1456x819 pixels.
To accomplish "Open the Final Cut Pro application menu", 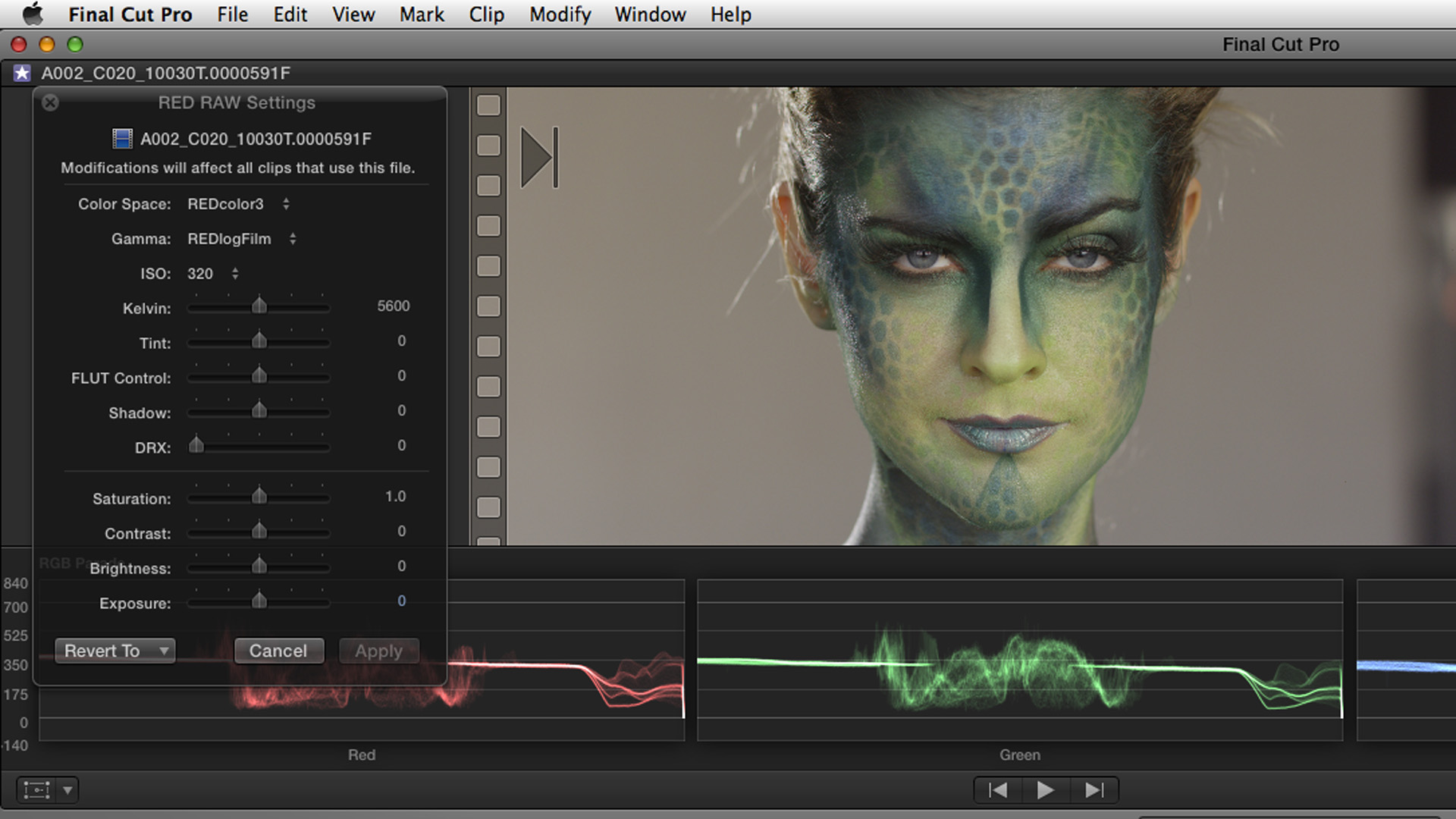I will [x=130, y=14].
